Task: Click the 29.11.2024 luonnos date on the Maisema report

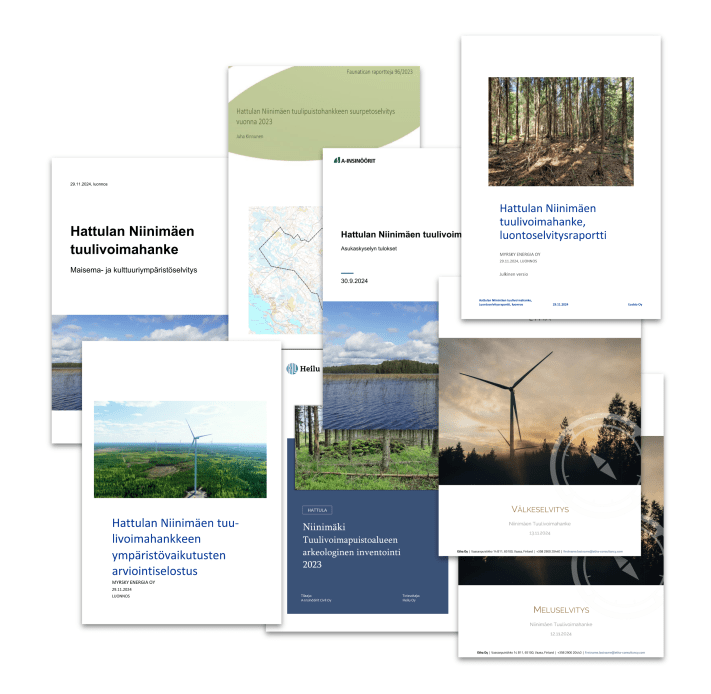Action: pos(89,184)
